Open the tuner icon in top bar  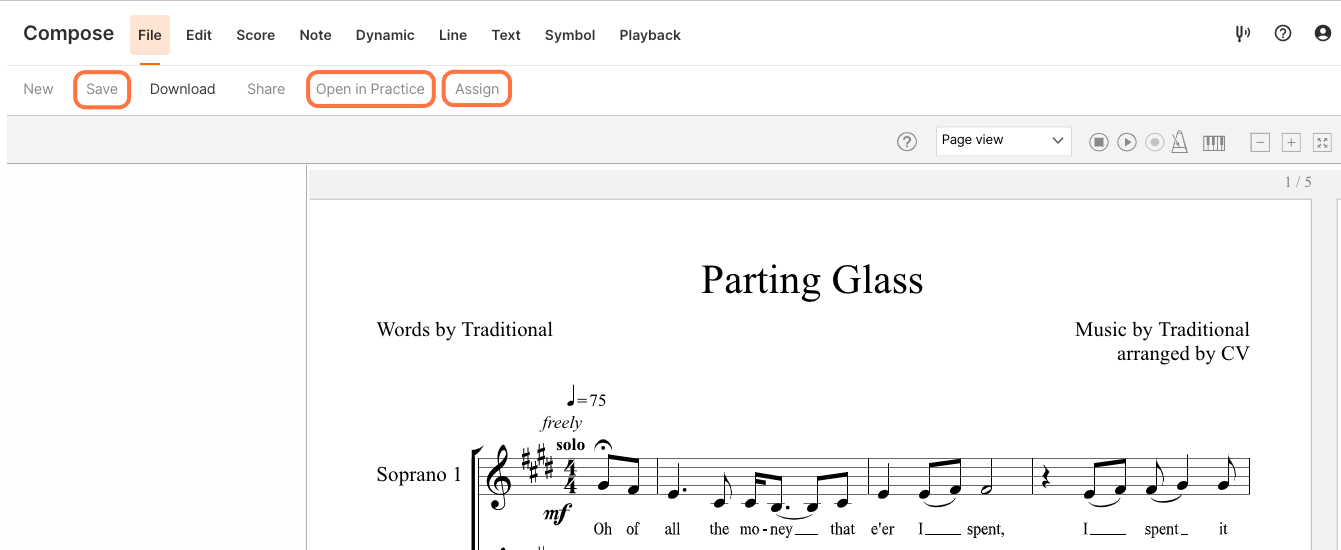pyautogui.click(x=1243, y=34)
